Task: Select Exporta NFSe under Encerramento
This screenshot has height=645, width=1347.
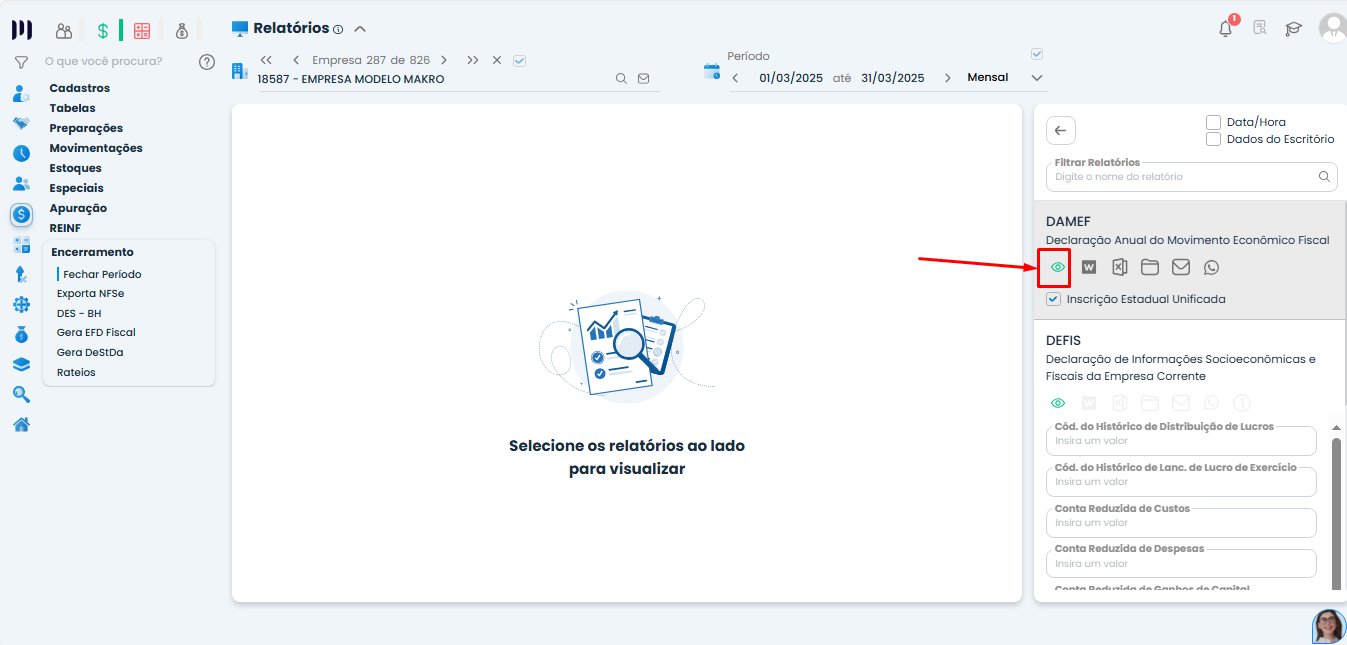Action: [x=90, y=293]
